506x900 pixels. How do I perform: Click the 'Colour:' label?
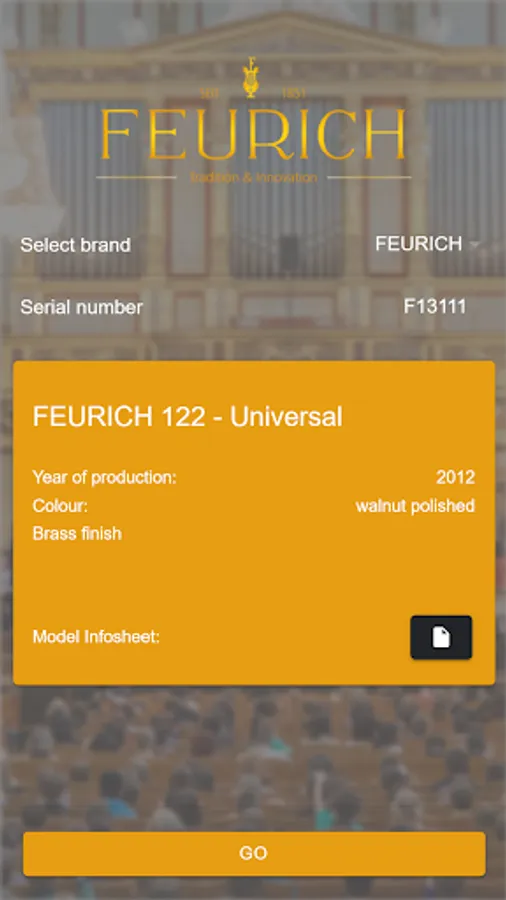(x=60, y=506)
